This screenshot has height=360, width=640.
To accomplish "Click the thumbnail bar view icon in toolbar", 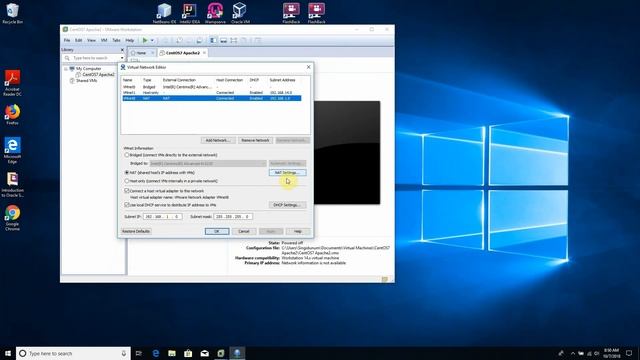I will [223, 40].
